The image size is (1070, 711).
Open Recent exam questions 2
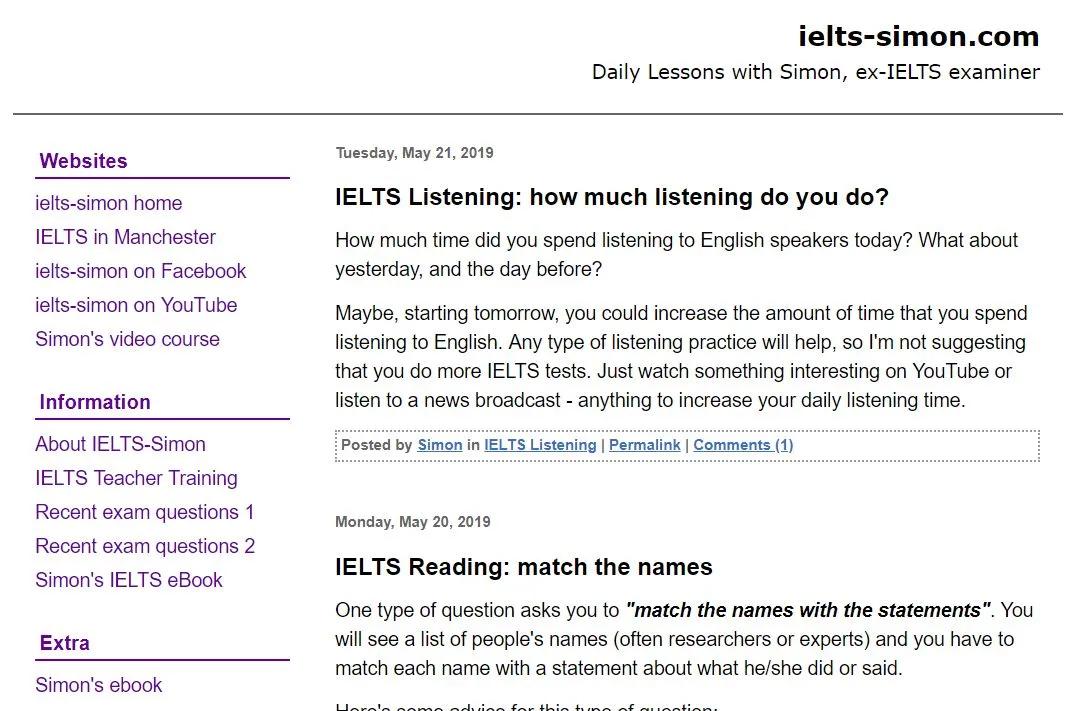coord(145,547)
